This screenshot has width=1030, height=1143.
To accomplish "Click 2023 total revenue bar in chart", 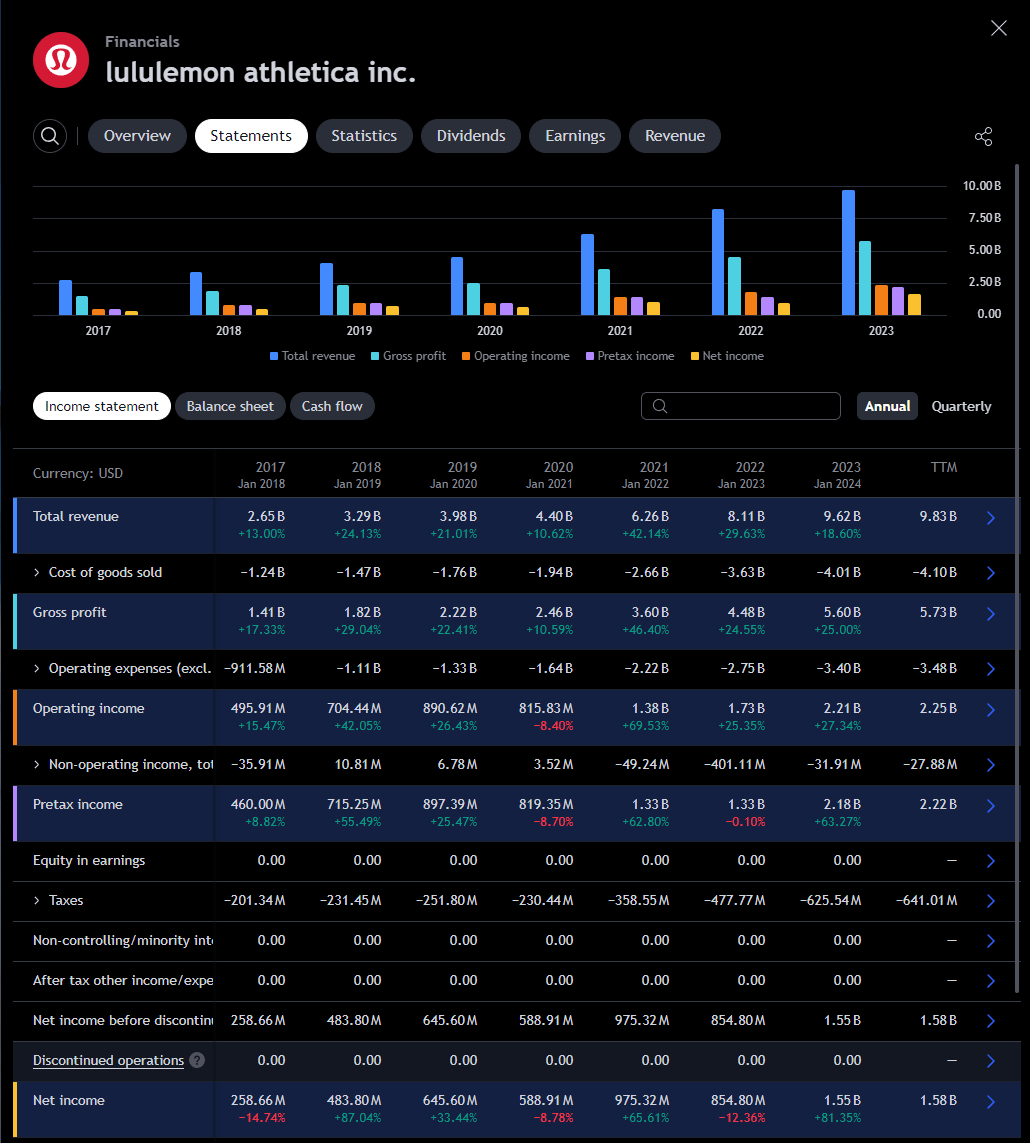I will 848,252.
